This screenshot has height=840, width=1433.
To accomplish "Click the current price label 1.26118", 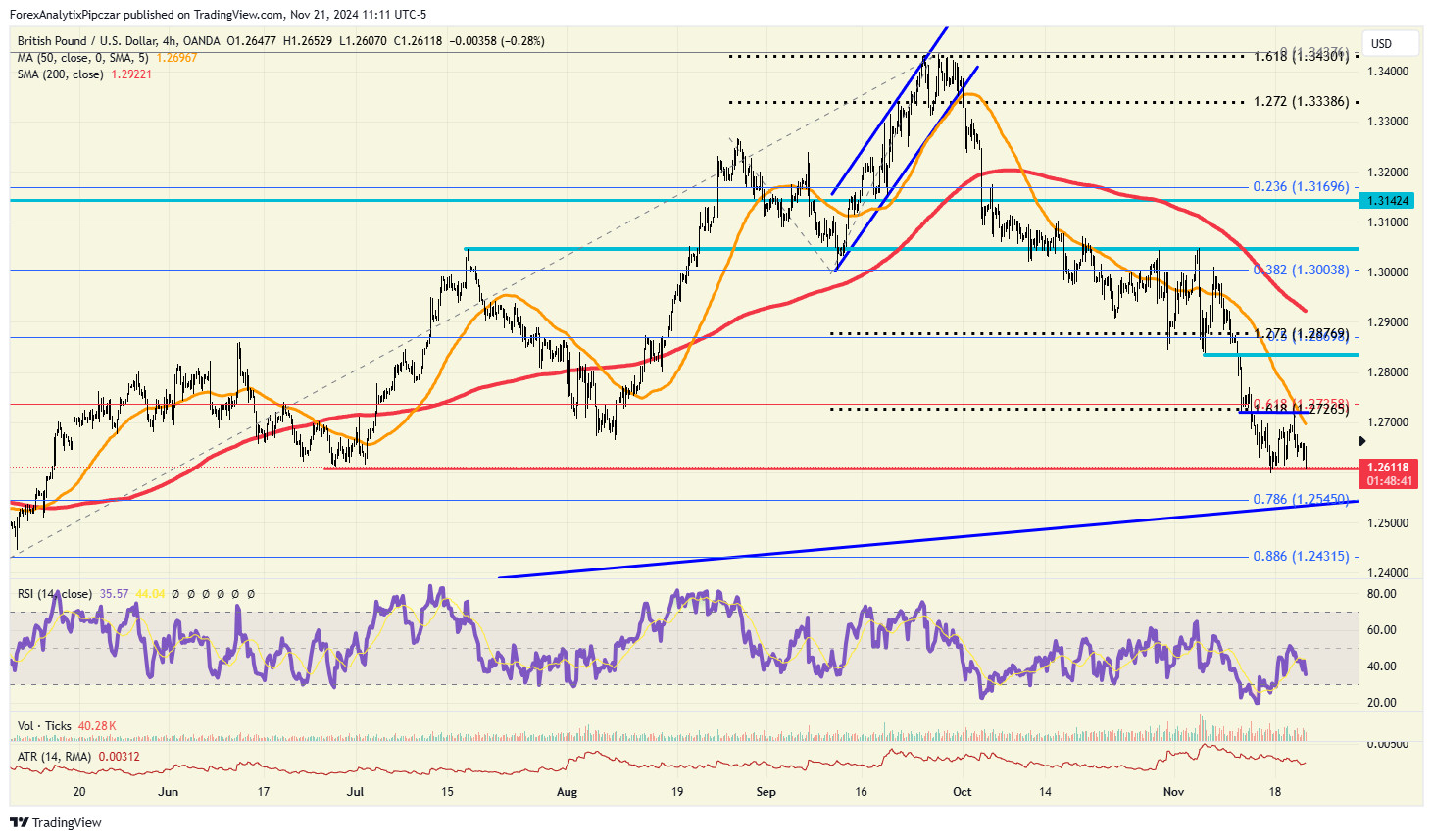I will point(1388,468).
